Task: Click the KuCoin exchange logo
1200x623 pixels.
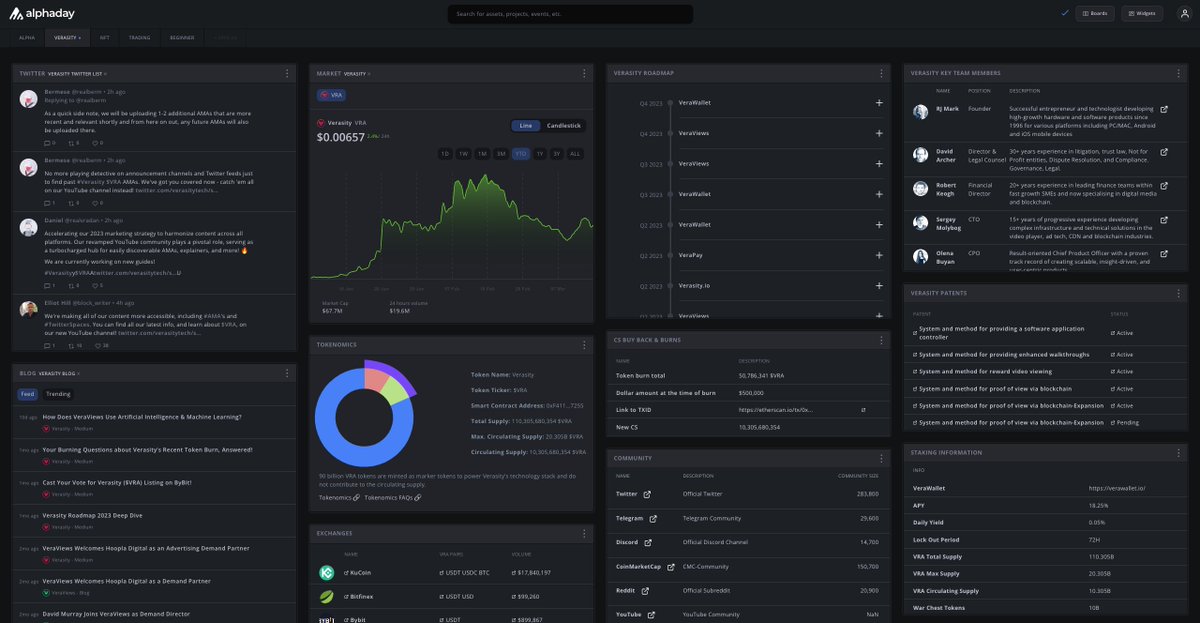Action: 326,573
